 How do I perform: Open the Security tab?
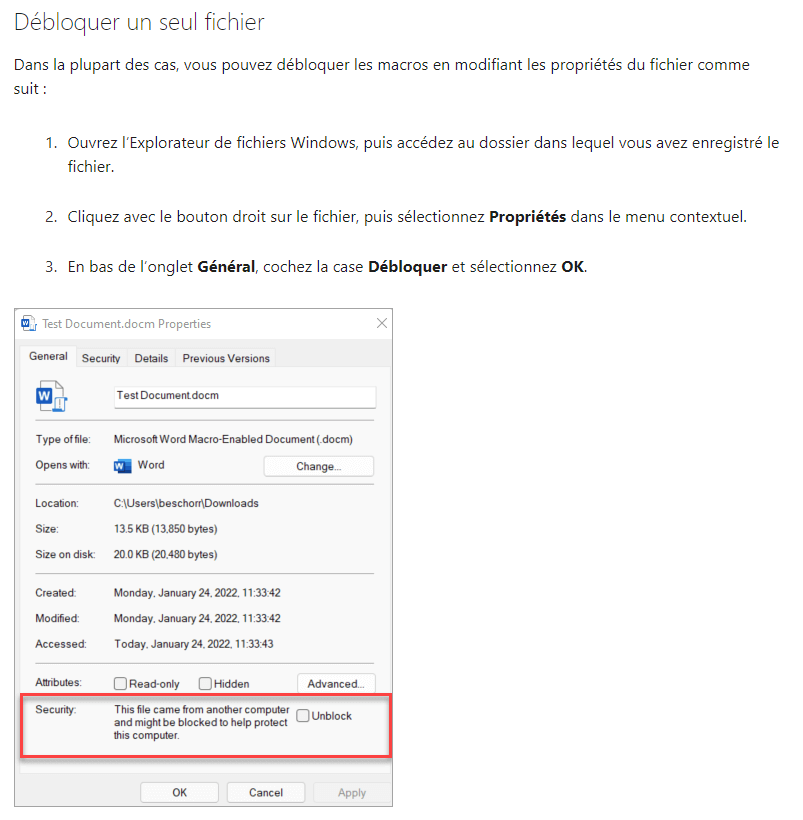pos(101,358)
